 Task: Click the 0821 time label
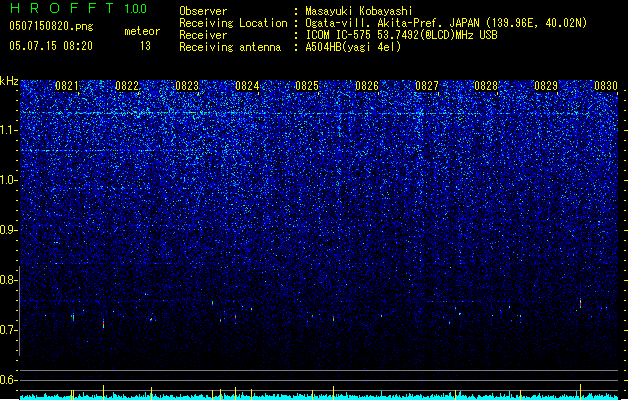(x=67, y=86)
